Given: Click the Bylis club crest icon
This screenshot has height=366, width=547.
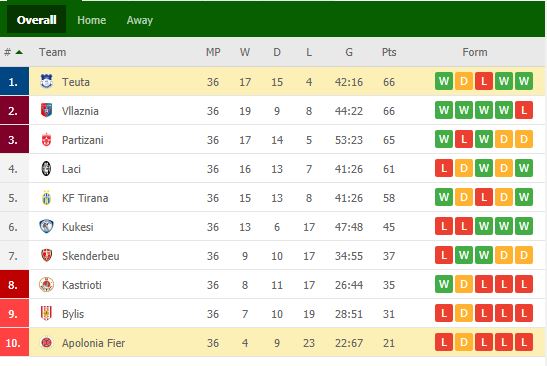Looking at the screenshot, I should point(46,313).
